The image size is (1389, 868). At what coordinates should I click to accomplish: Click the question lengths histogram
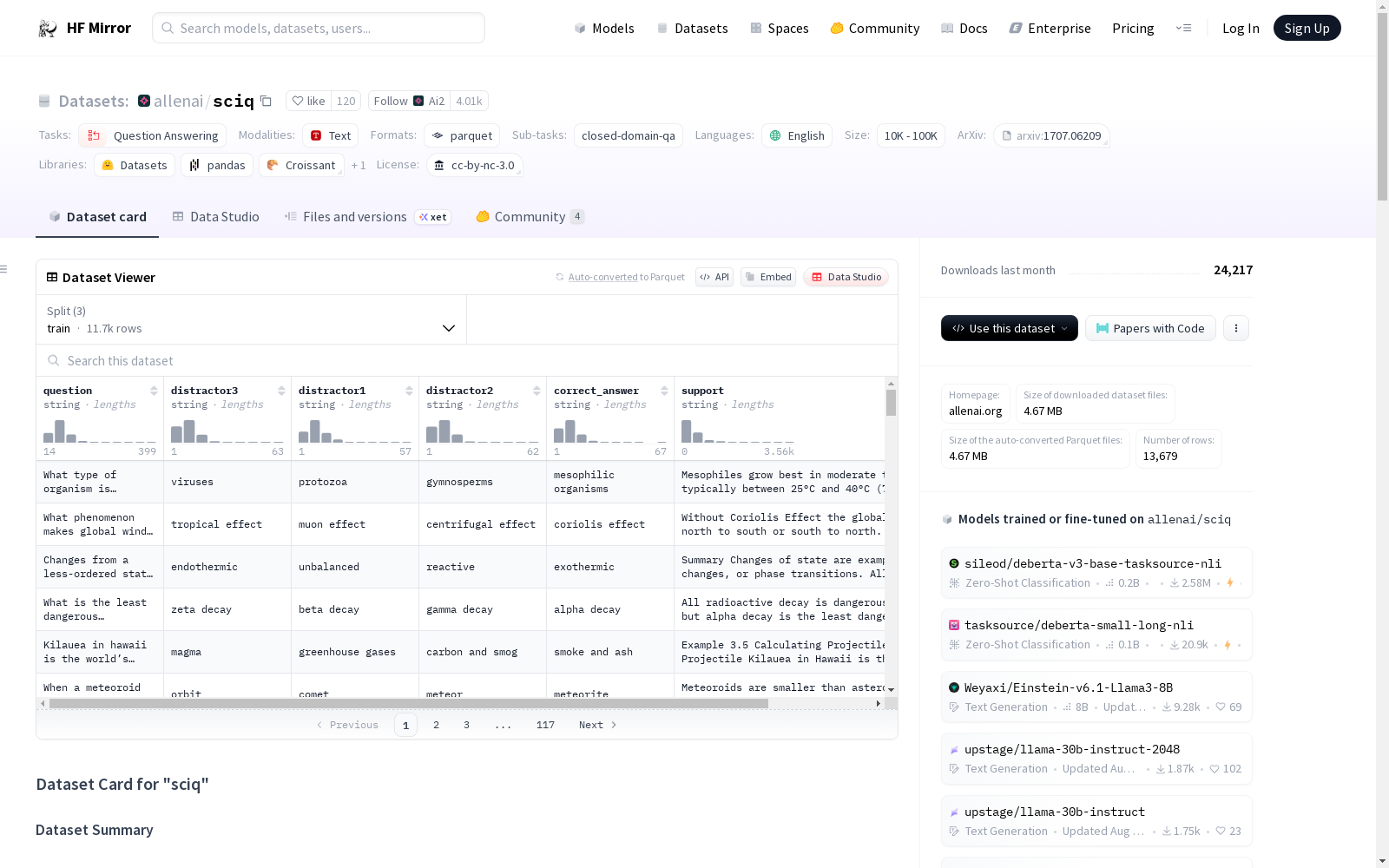(100, 431)
